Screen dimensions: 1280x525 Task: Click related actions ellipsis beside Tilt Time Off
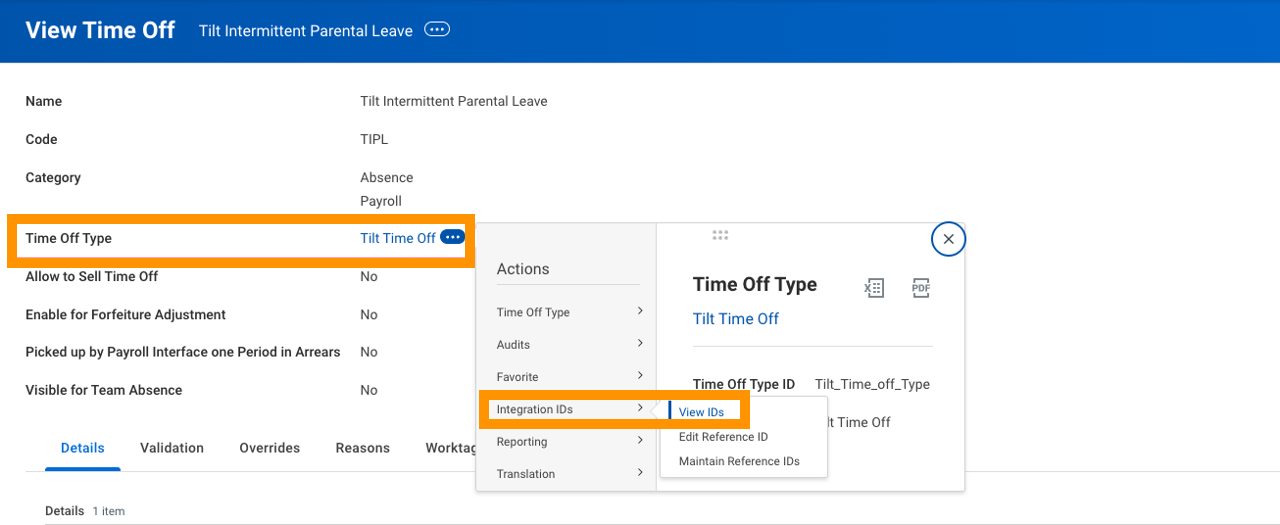pyautogui.click(x=453, y=237)
